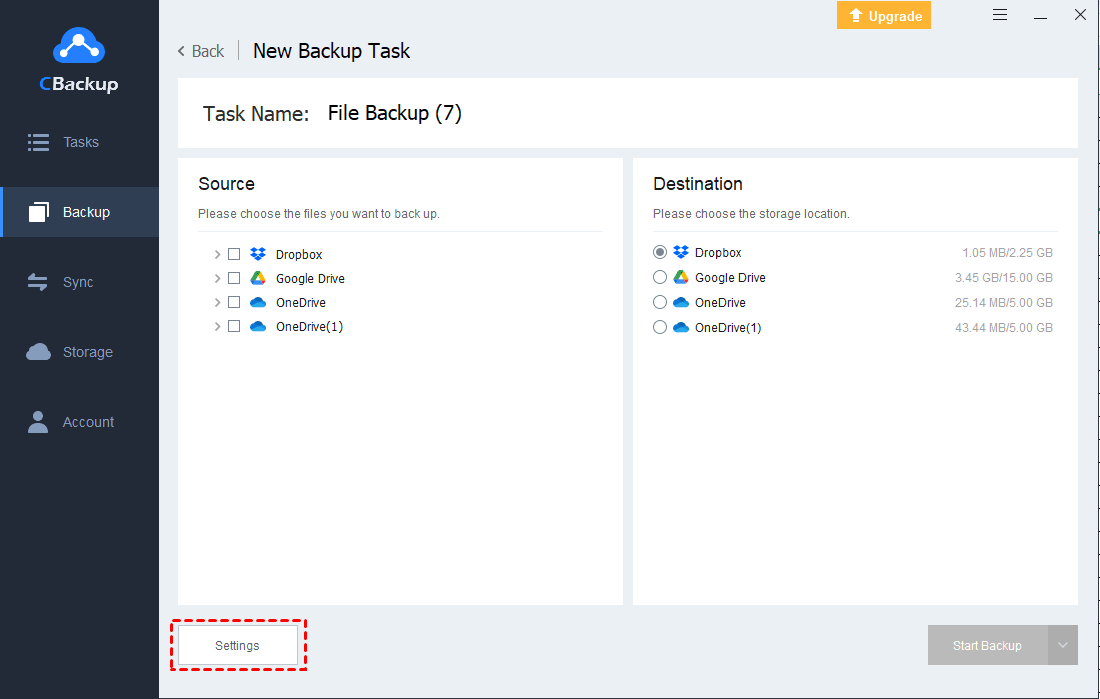Open the Tasks list icon in sidebar
Image resolution: width=1100 pixels, height=699 pixels.
point(39,142)
